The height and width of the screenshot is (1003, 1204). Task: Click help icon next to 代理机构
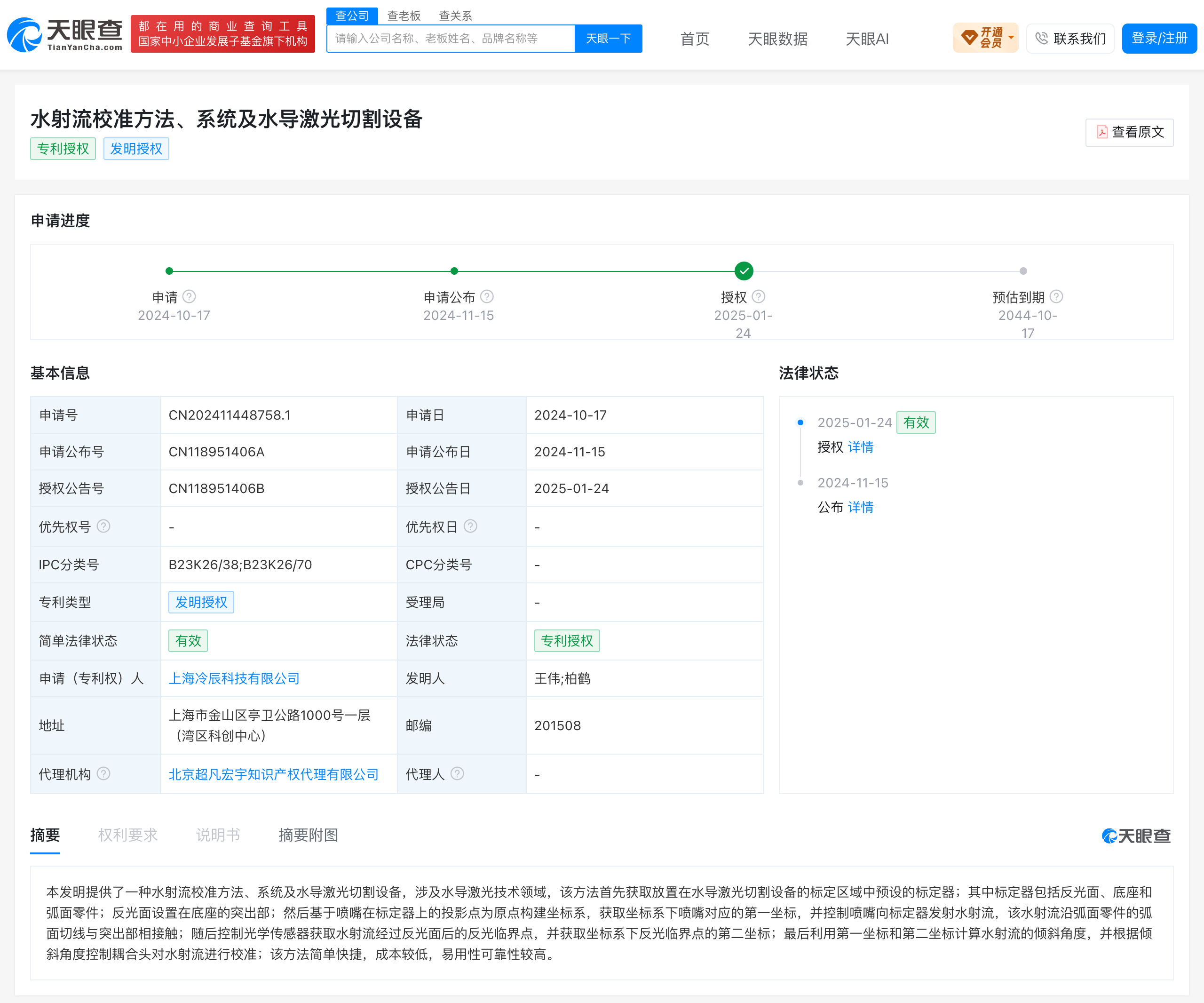tap(103, 773)
